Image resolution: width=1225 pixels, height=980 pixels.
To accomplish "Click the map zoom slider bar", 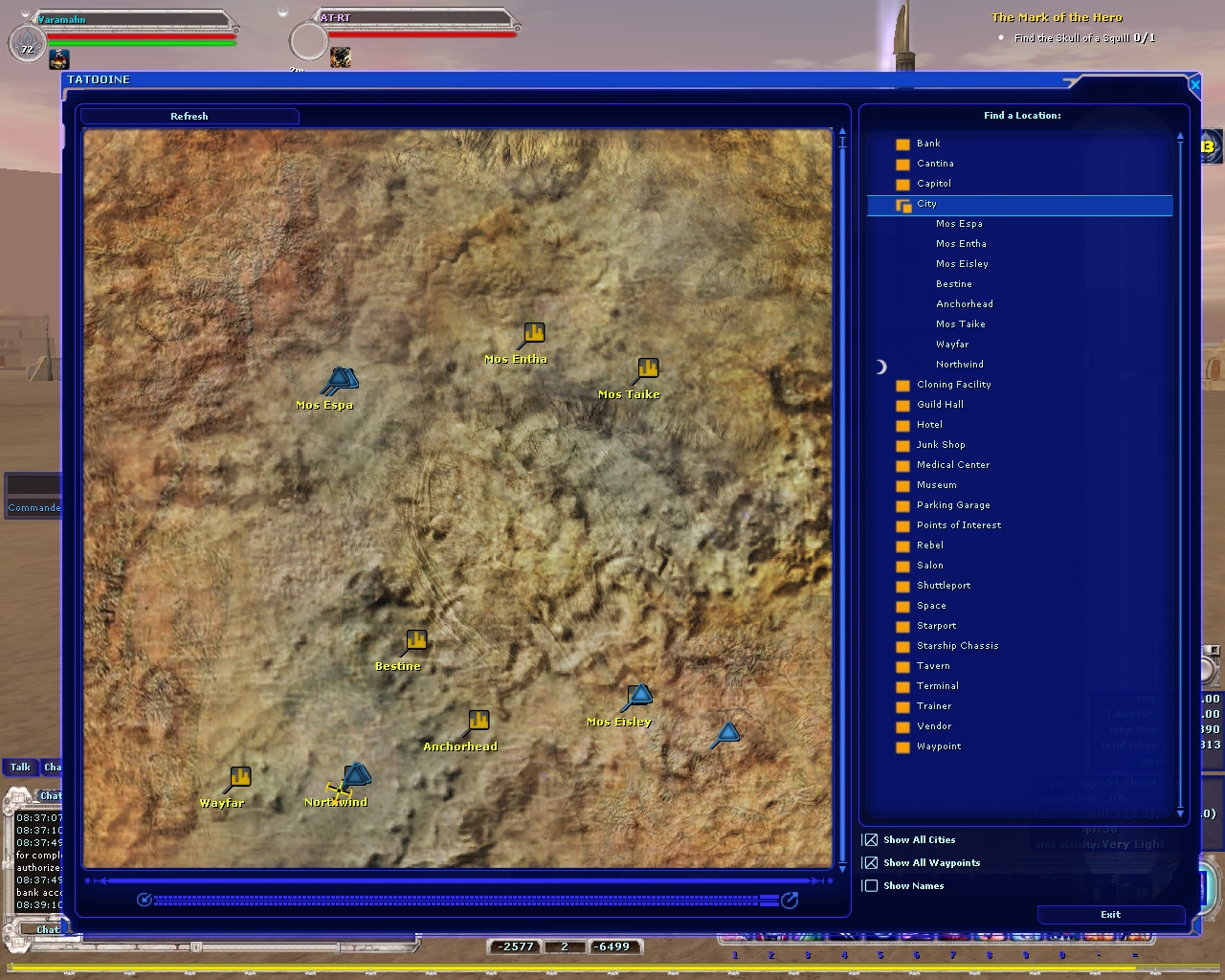I will [x=467, y=901].
